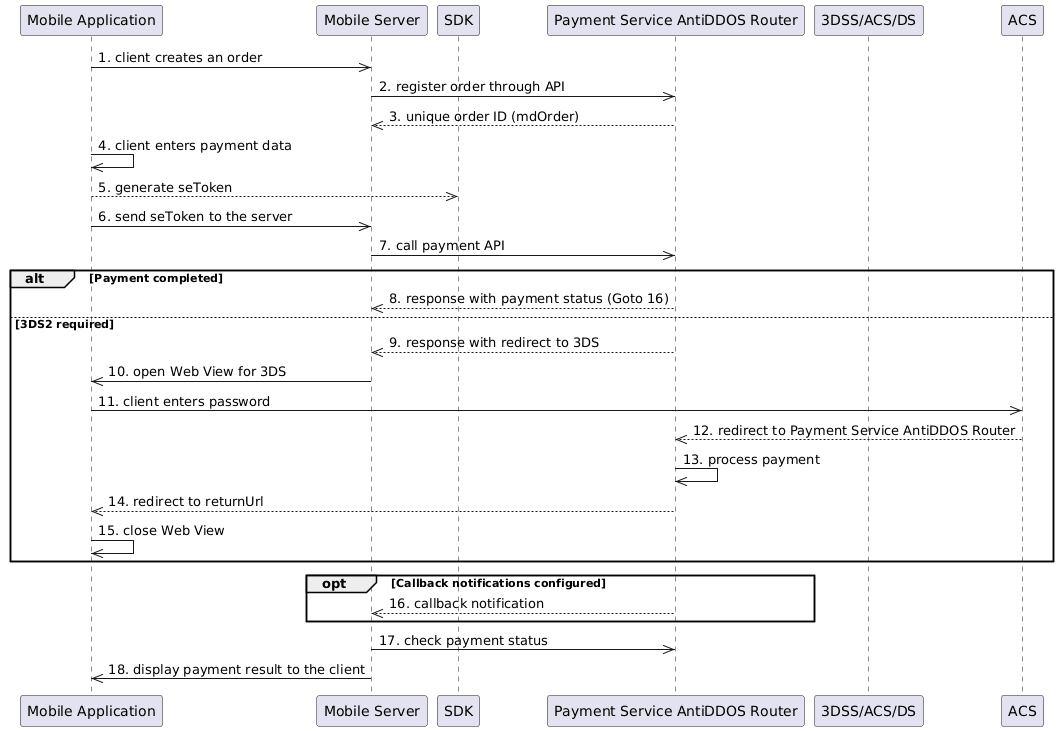Select the bottom ACS participant box

coord(1022,711)
